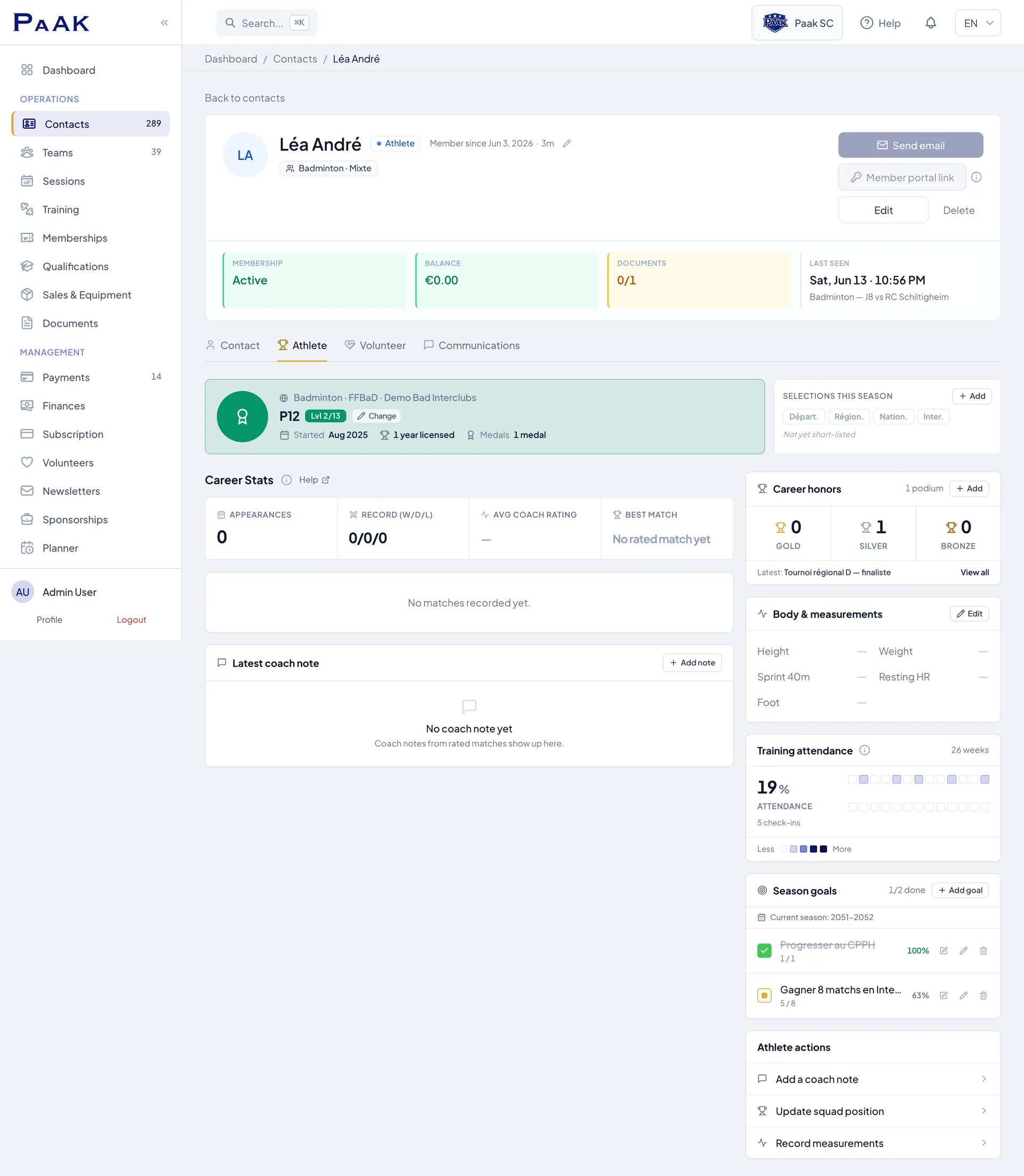1024x1176 pixels.
Task: Edit the Gagner 8 matchs goal with the pencil icon
Action: tap(963, 995)
